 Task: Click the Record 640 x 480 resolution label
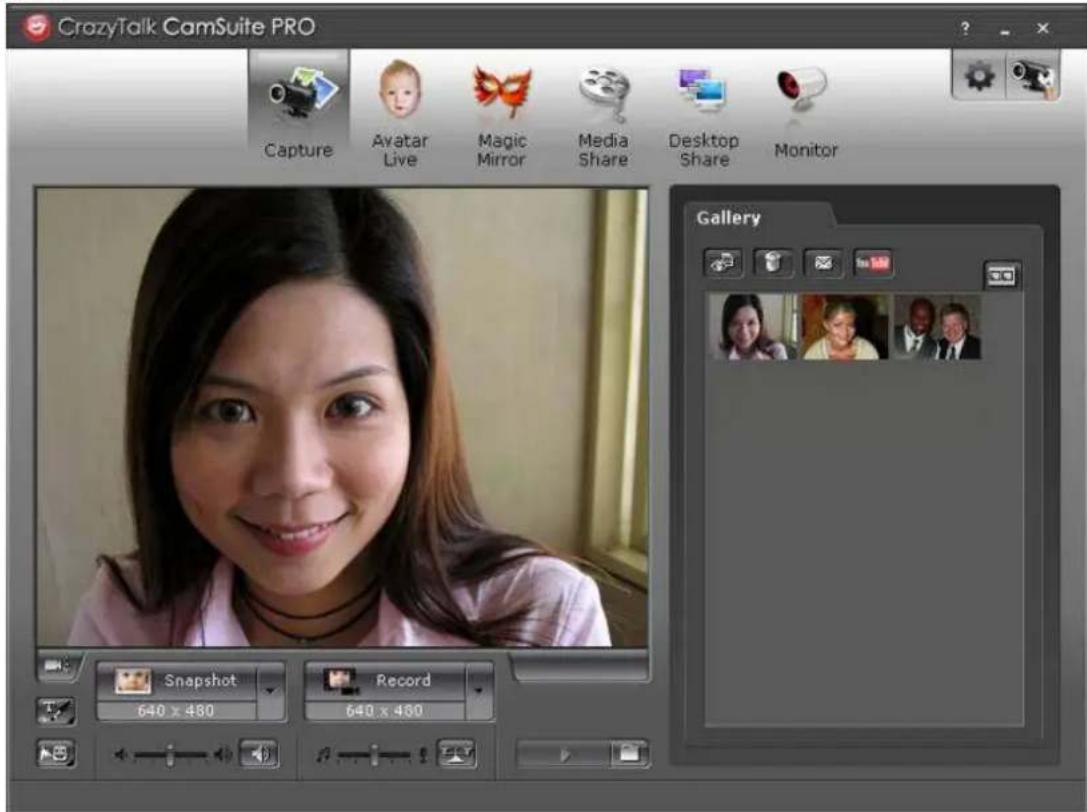point(385,711)
